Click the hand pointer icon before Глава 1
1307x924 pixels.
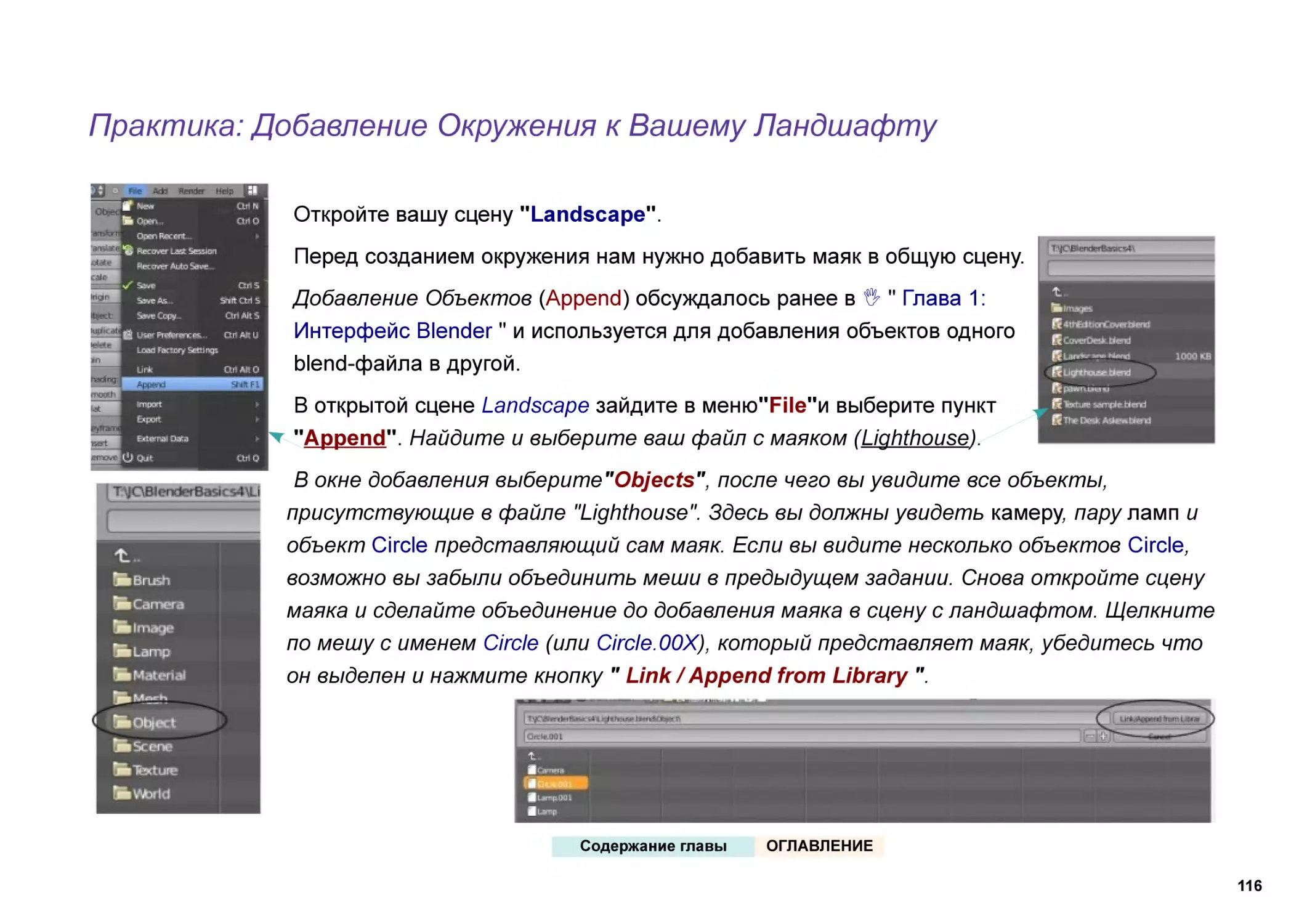coord(872,298)
